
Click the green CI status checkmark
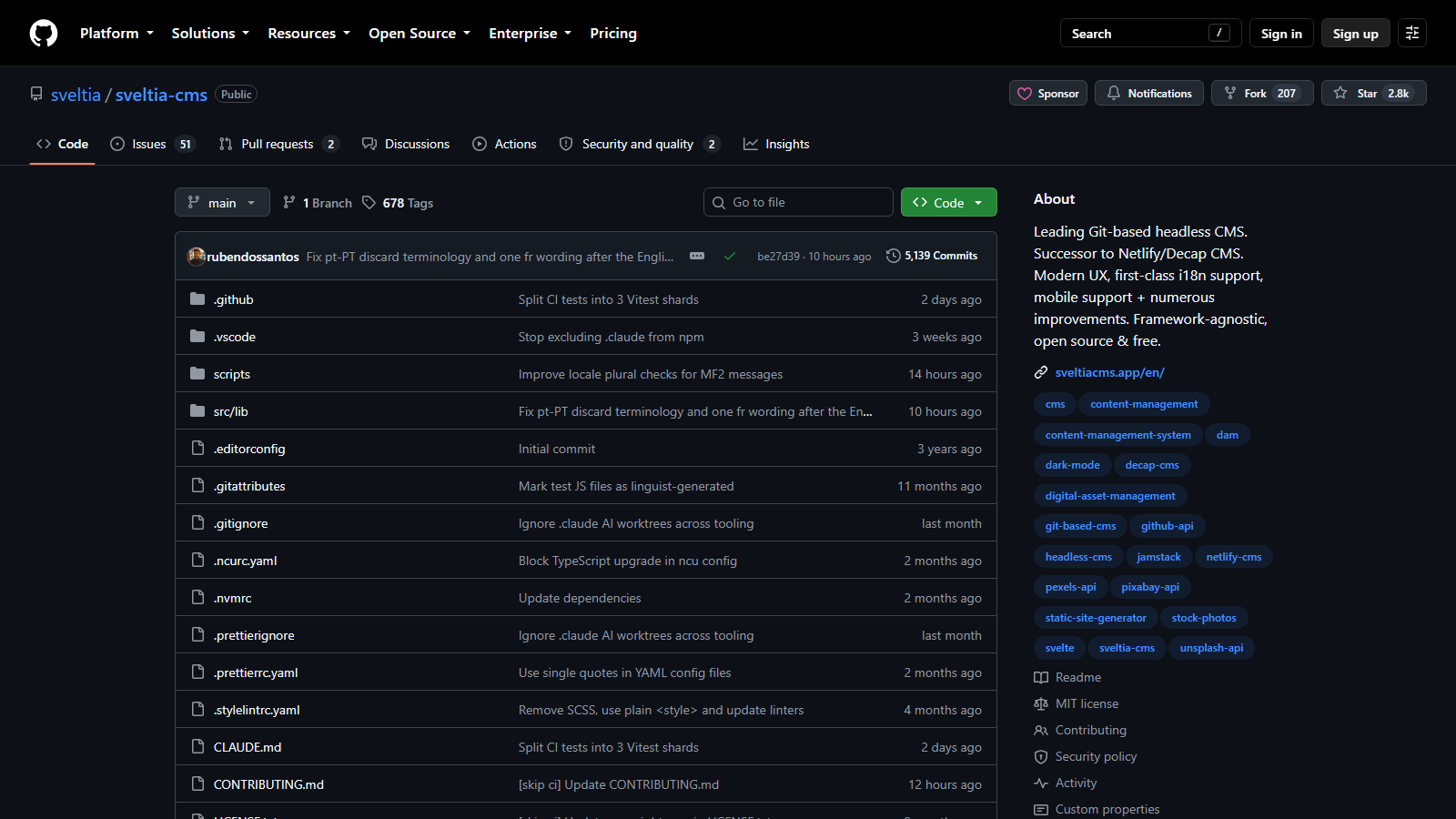[x=730, y=257]
